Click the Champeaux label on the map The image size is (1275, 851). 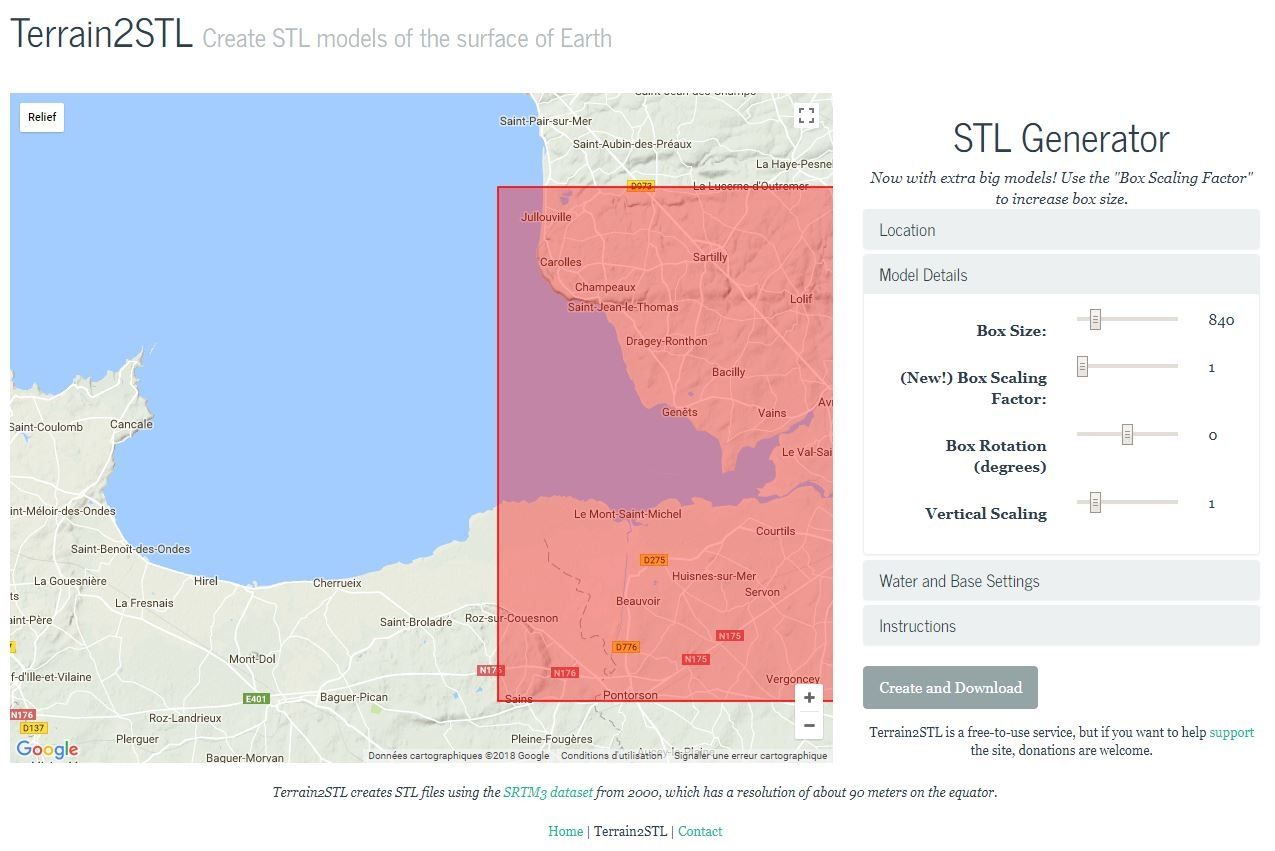coord(605,287)
